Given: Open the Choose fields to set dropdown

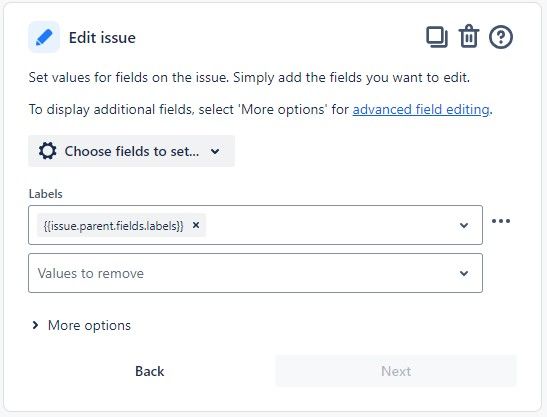Looking at the screenshot, I should (131, 151).
